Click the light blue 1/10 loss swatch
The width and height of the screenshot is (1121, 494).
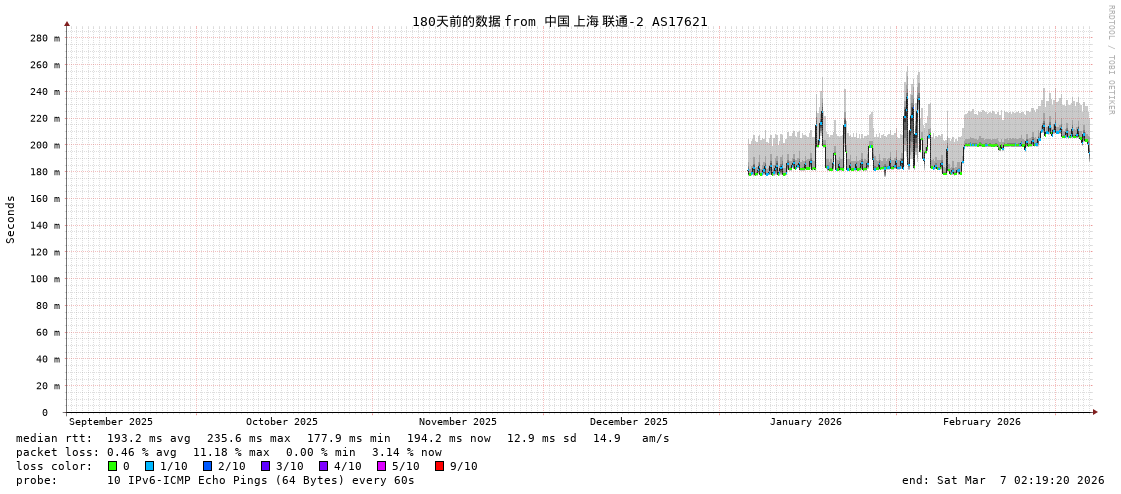coord(149,466)
